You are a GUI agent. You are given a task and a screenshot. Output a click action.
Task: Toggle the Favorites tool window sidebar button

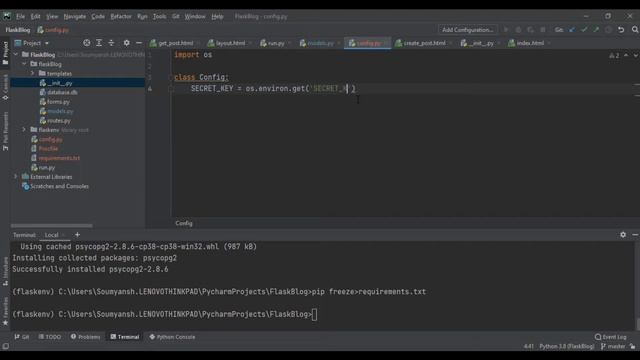point(5,311)
